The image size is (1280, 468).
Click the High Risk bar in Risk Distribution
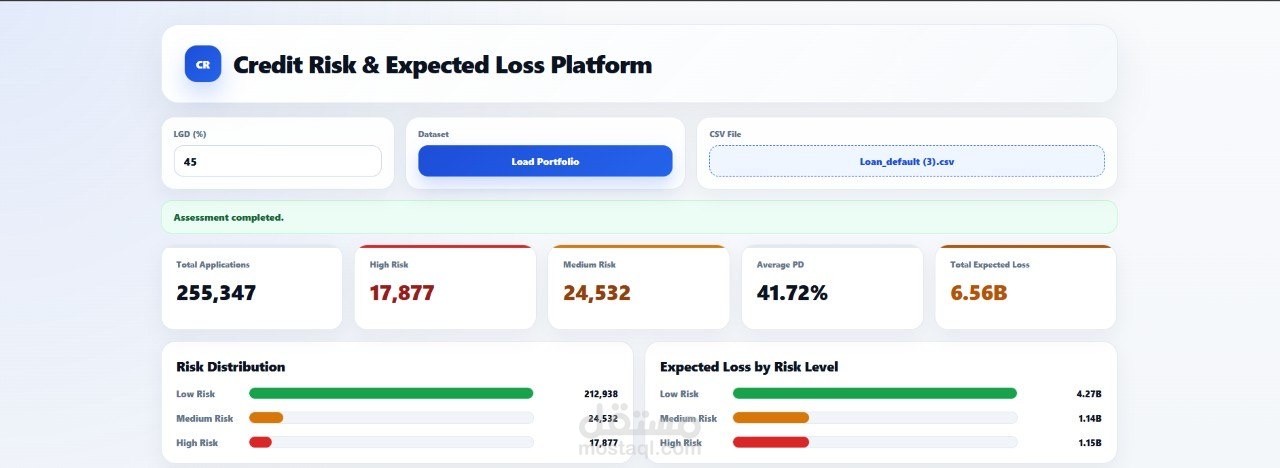pyautogui.click(x=391, y=442)
